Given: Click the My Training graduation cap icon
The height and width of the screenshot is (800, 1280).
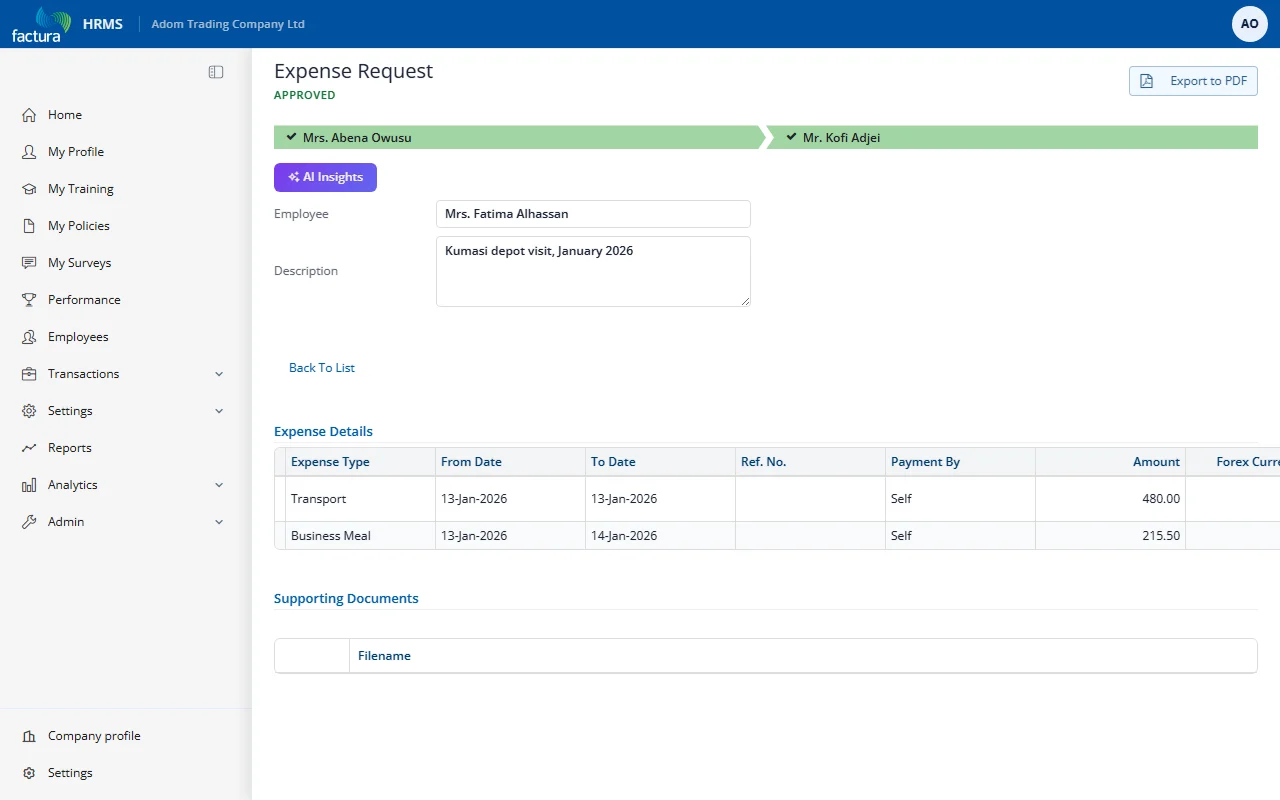Looking at the screenshot, I should (29, 189).
